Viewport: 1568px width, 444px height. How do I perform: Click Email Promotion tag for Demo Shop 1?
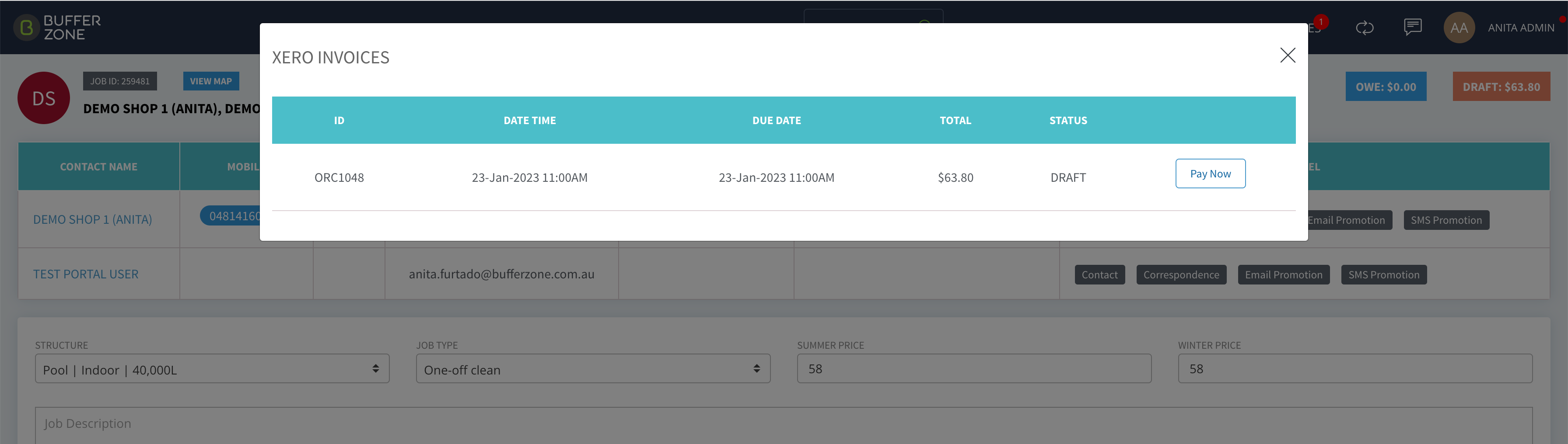click(x=1350, y=220)
